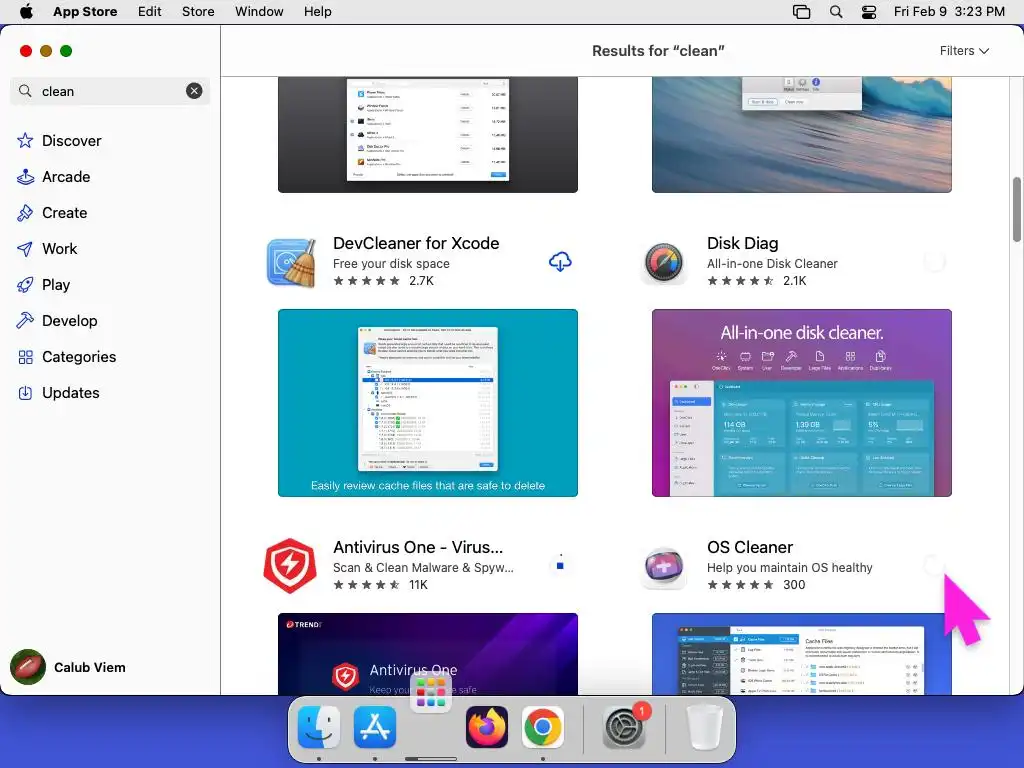Image resolution: width=1024 pixels, height=768 pixels.
Task: Open the Edit menu
Action: click(x=150, y=12)
